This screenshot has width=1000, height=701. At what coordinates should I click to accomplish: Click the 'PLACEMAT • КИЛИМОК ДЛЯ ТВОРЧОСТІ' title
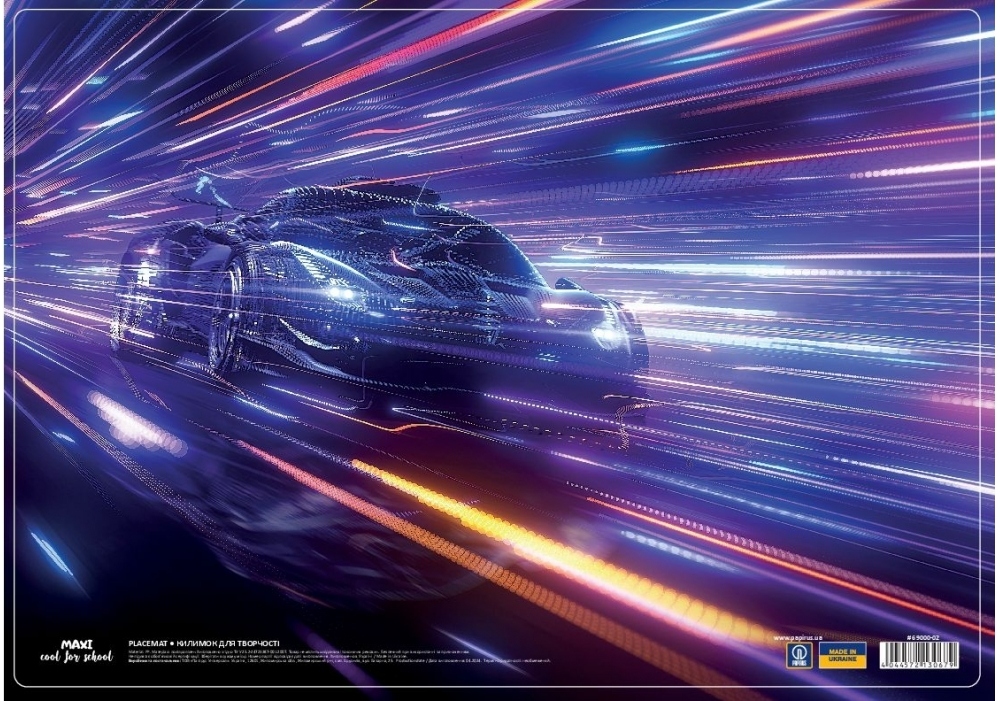[204, 645]
